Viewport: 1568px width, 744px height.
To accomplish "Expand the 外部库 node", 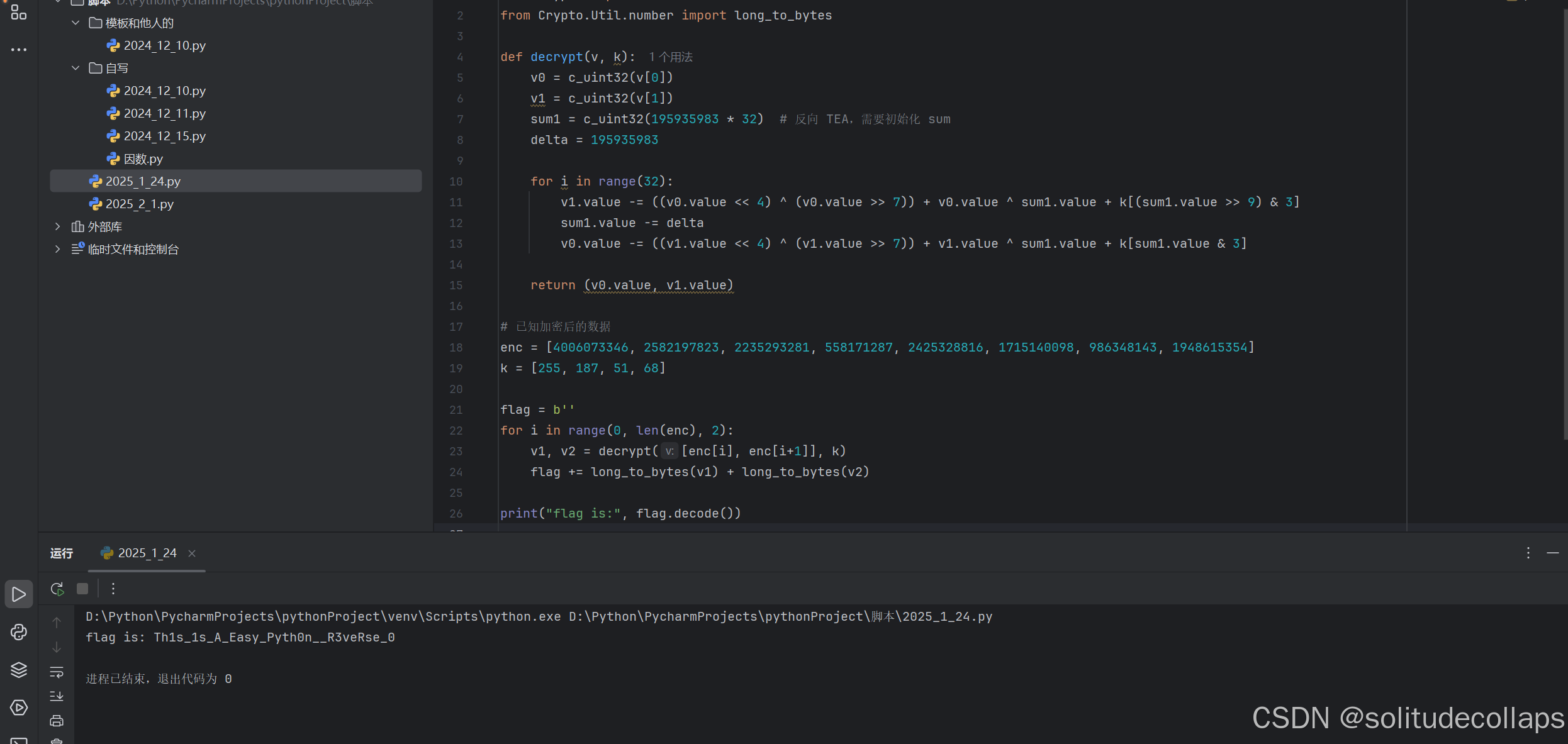I will 57,226.
